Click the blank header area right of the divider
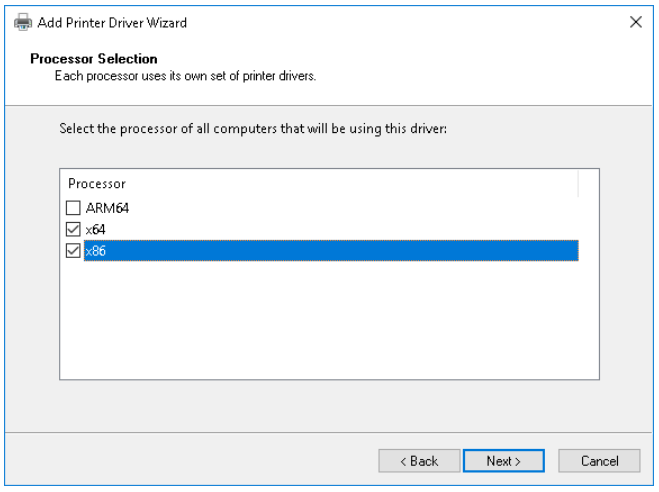 [588, 184]
